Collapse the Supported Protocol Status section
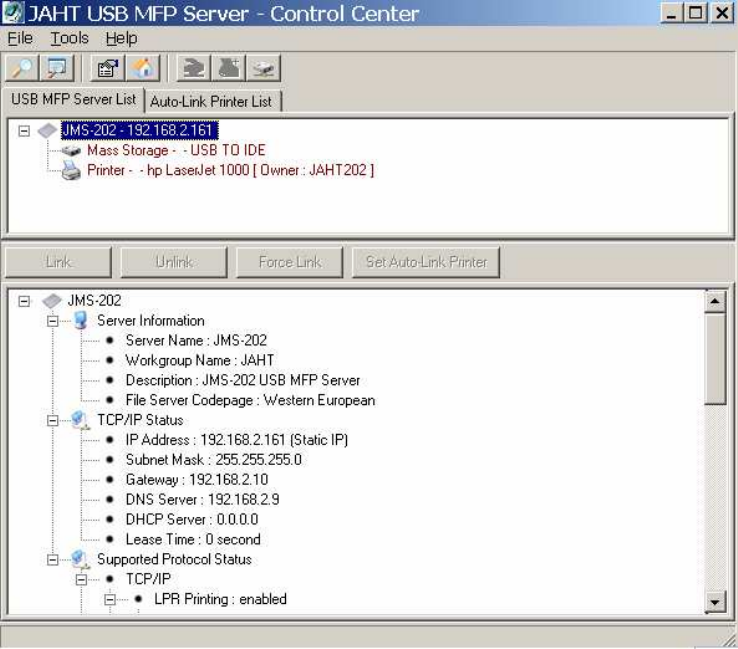 point(53,559)
